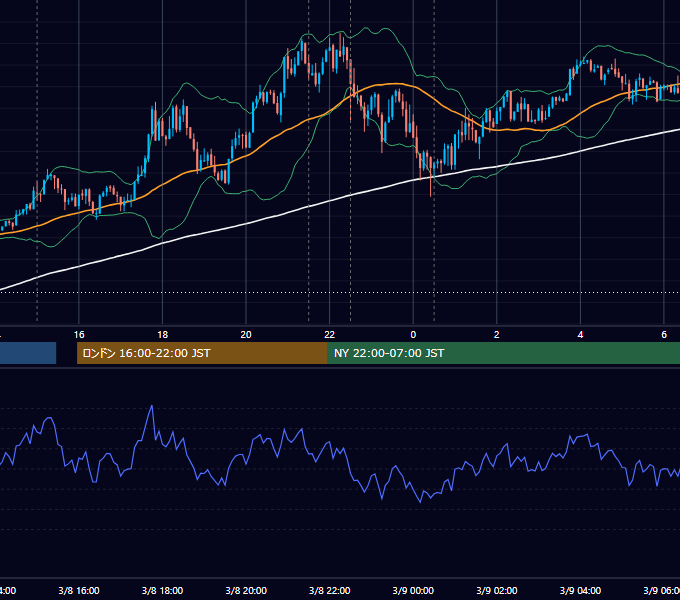680x600 pixels.
Task: Click the 3/8 20:00 label on oscillator axis
Action: pyautogui.click(x=246, y=590)
